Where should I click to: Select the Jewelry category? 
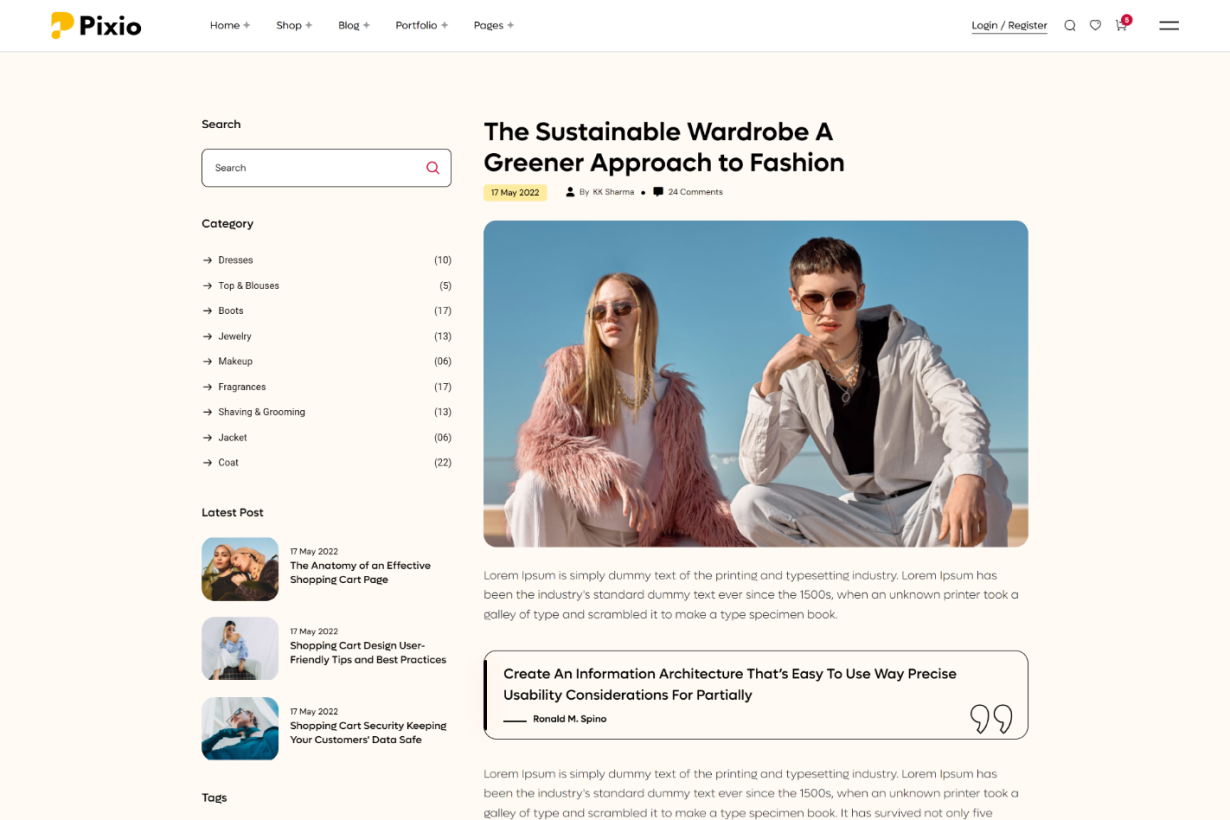[235, 336]
